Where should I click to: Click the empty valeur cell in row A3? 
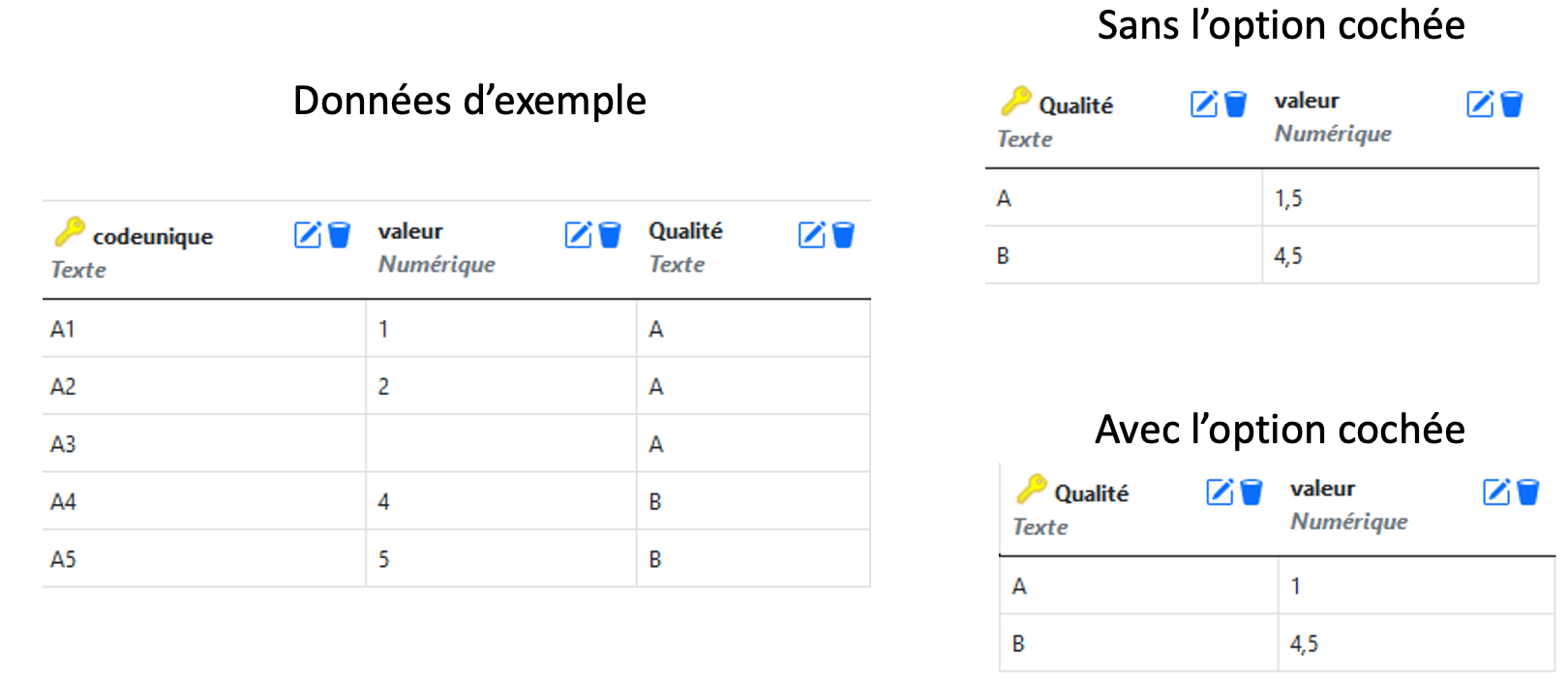point(500,444)
